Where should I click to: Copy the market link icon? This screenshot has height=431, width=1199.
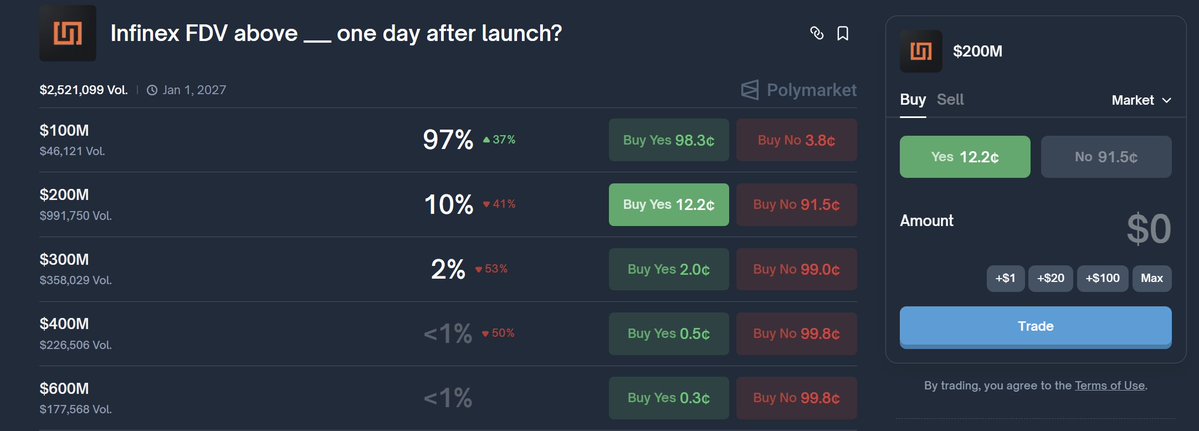[816, 33]
